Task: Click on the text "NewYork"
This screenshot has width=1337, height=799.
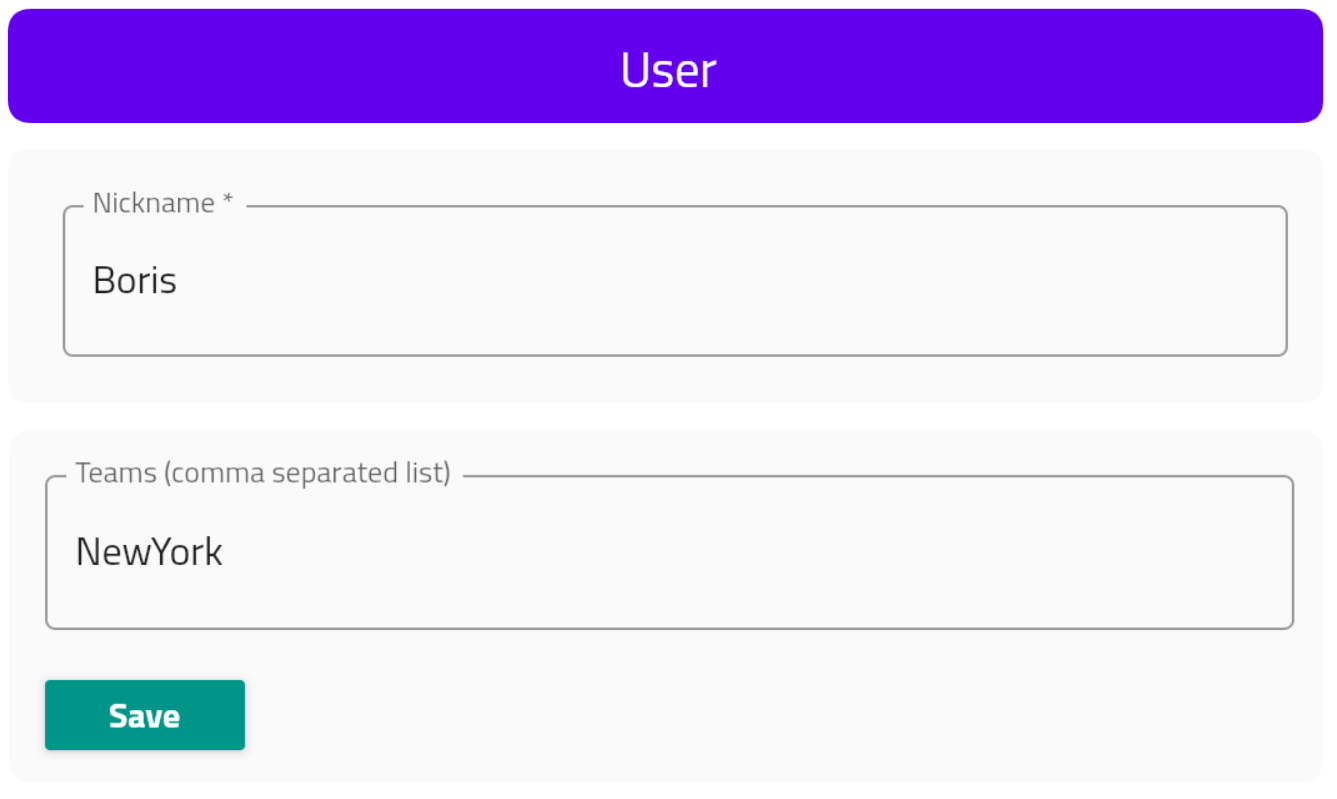Action: 149,552
